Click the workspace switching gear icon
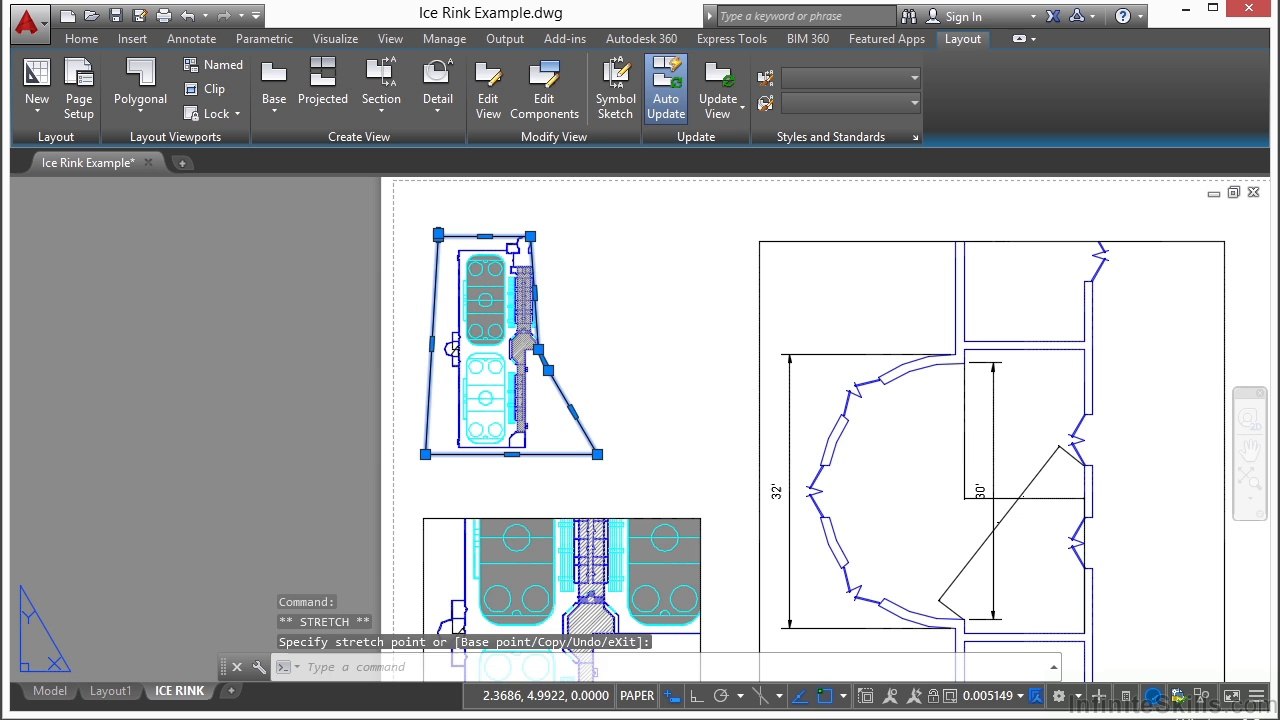Viewport: 1280px width, 720px height. pyautogui.click(x=1059, y=696)
